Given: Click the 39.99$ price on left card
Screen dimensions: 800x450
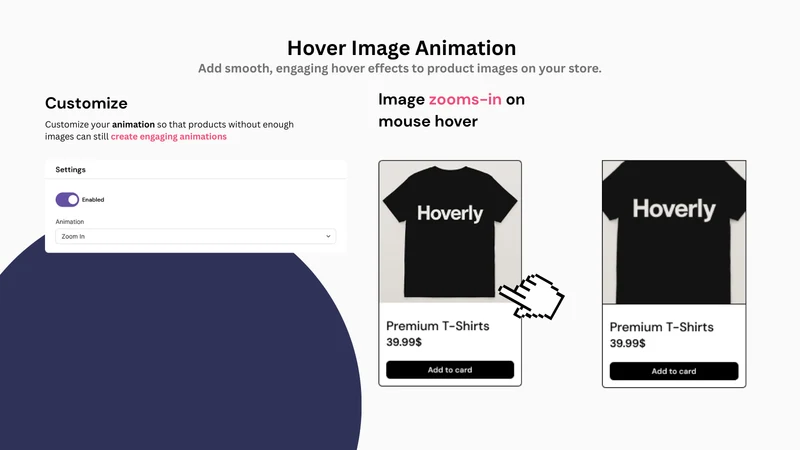Looking at the screenshot, I should click(404, 342).
